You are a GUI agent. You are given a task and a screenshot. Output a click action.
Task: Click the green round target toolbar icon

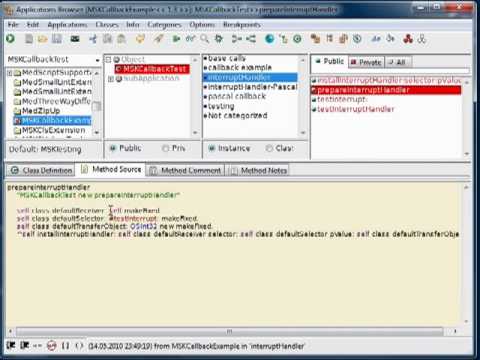[297, 39]
